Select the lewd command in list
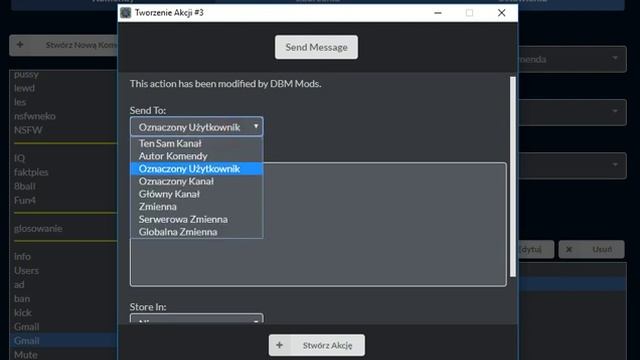This screenshot has width=640, height=360. pos(24,88)
